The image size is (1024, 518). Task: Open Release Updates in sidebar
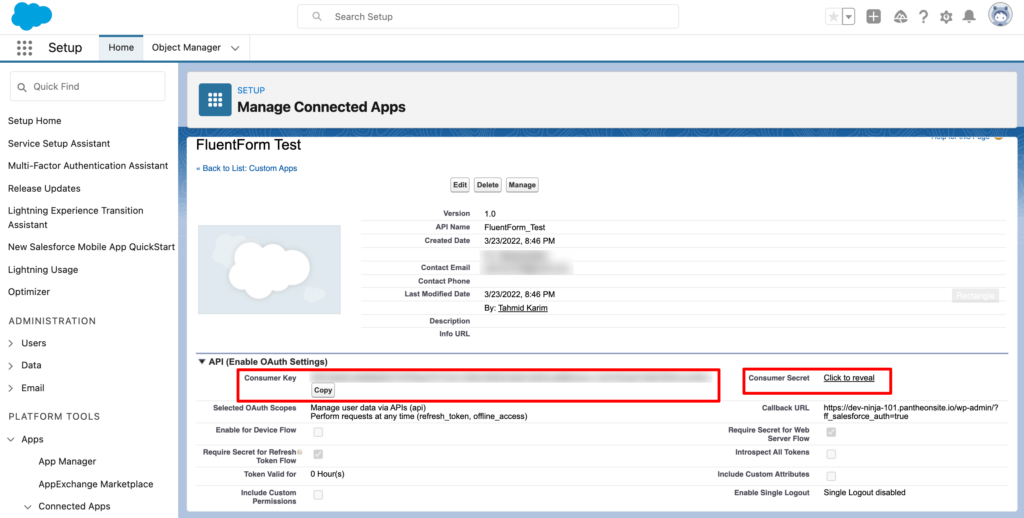[x=44, y=188]
